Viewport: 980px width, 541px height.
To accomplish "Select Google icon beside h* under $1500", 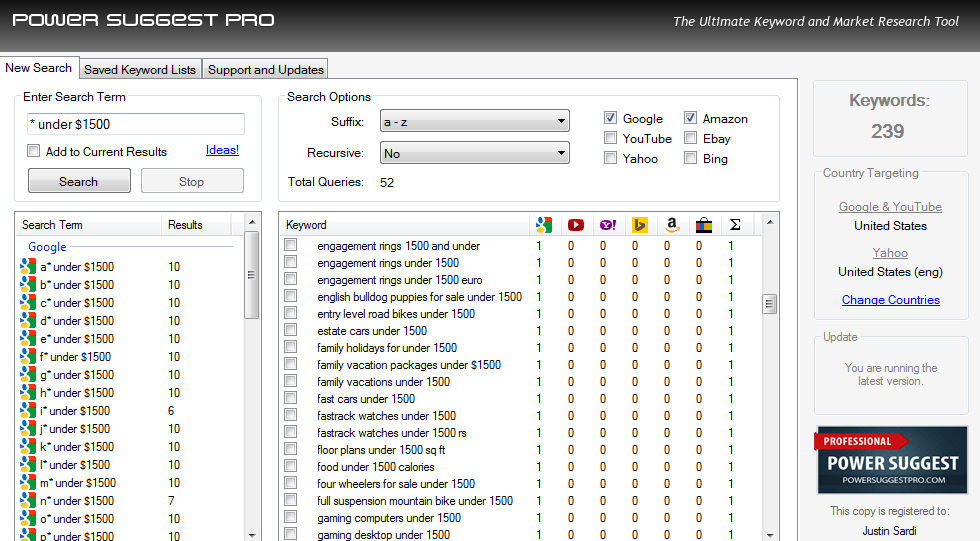I will [28, 393].
